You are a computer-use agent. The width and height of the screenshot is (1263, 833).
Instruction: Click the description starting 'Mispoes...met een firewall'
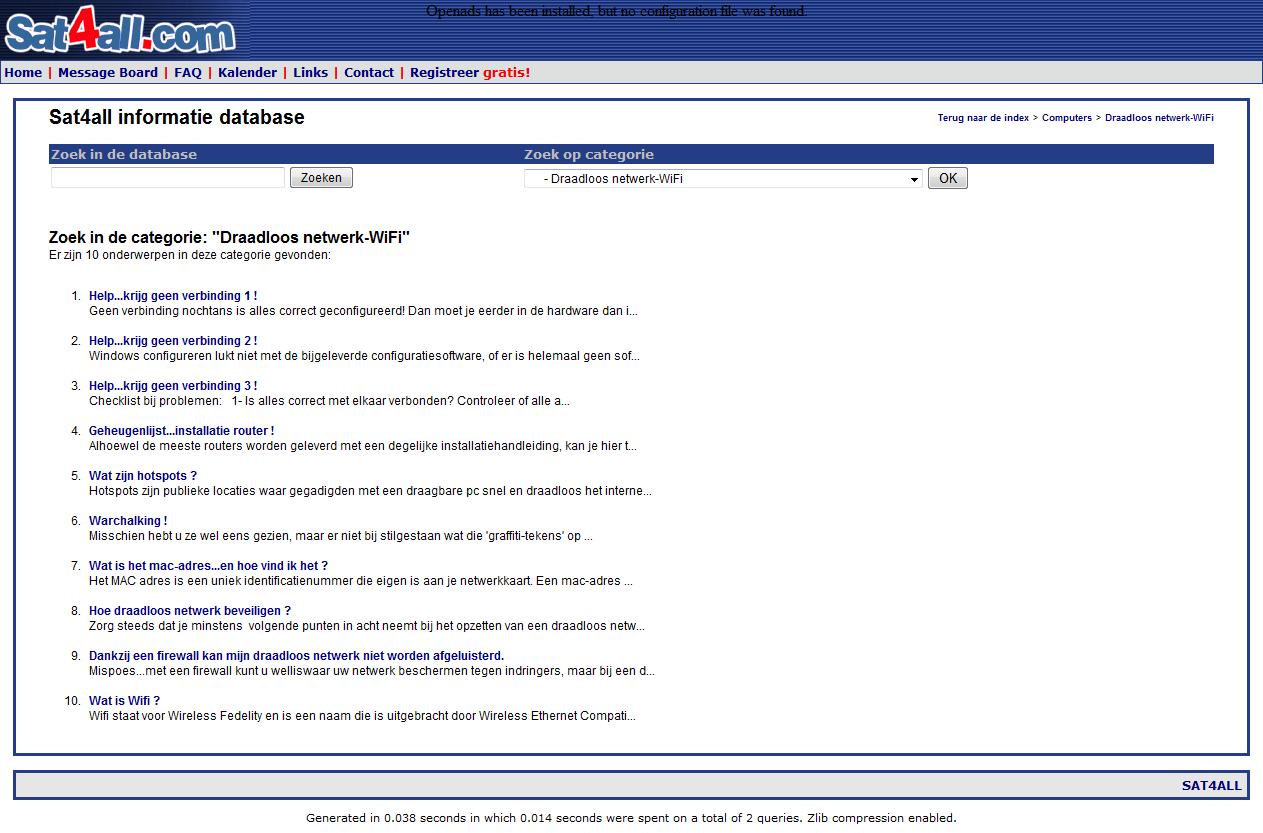[372, 671]
